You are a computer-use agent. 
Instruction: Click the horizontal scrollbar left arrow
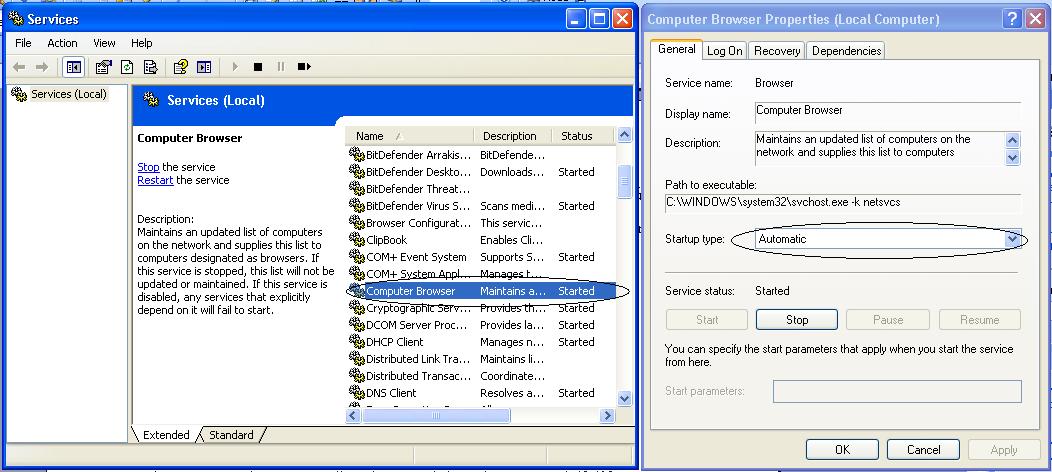tap(354, 416)
